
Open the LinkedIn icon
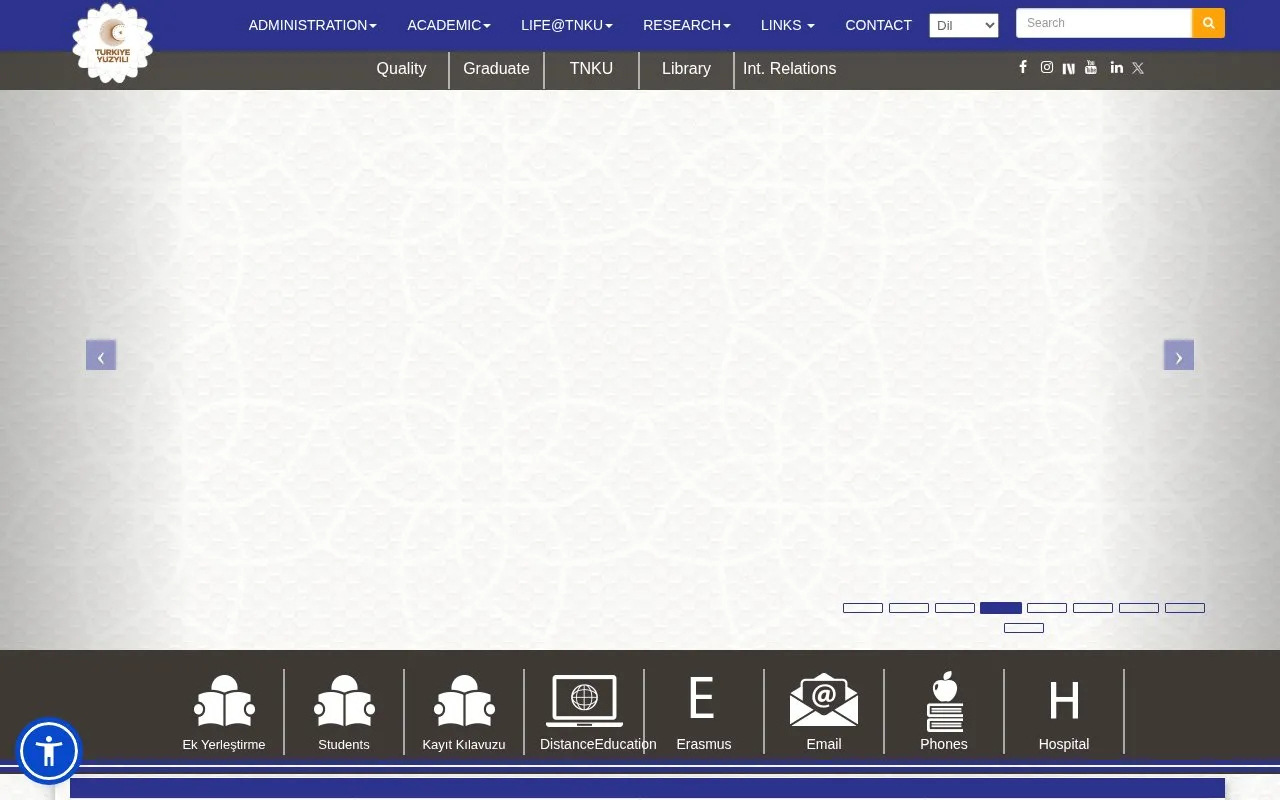(1117, 67)
